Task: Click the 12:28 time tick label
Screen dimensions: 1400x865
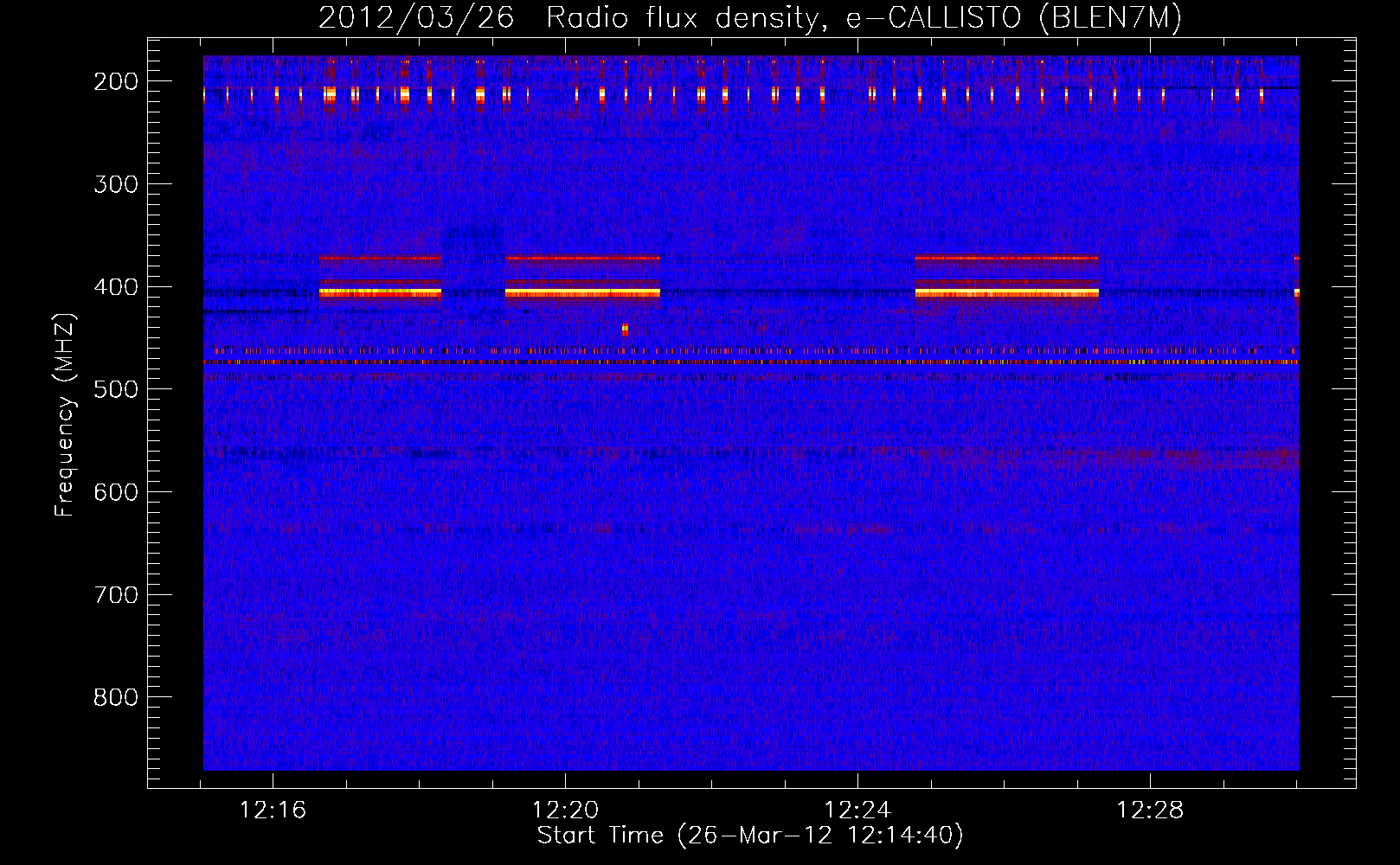Action: point(1150,811)
